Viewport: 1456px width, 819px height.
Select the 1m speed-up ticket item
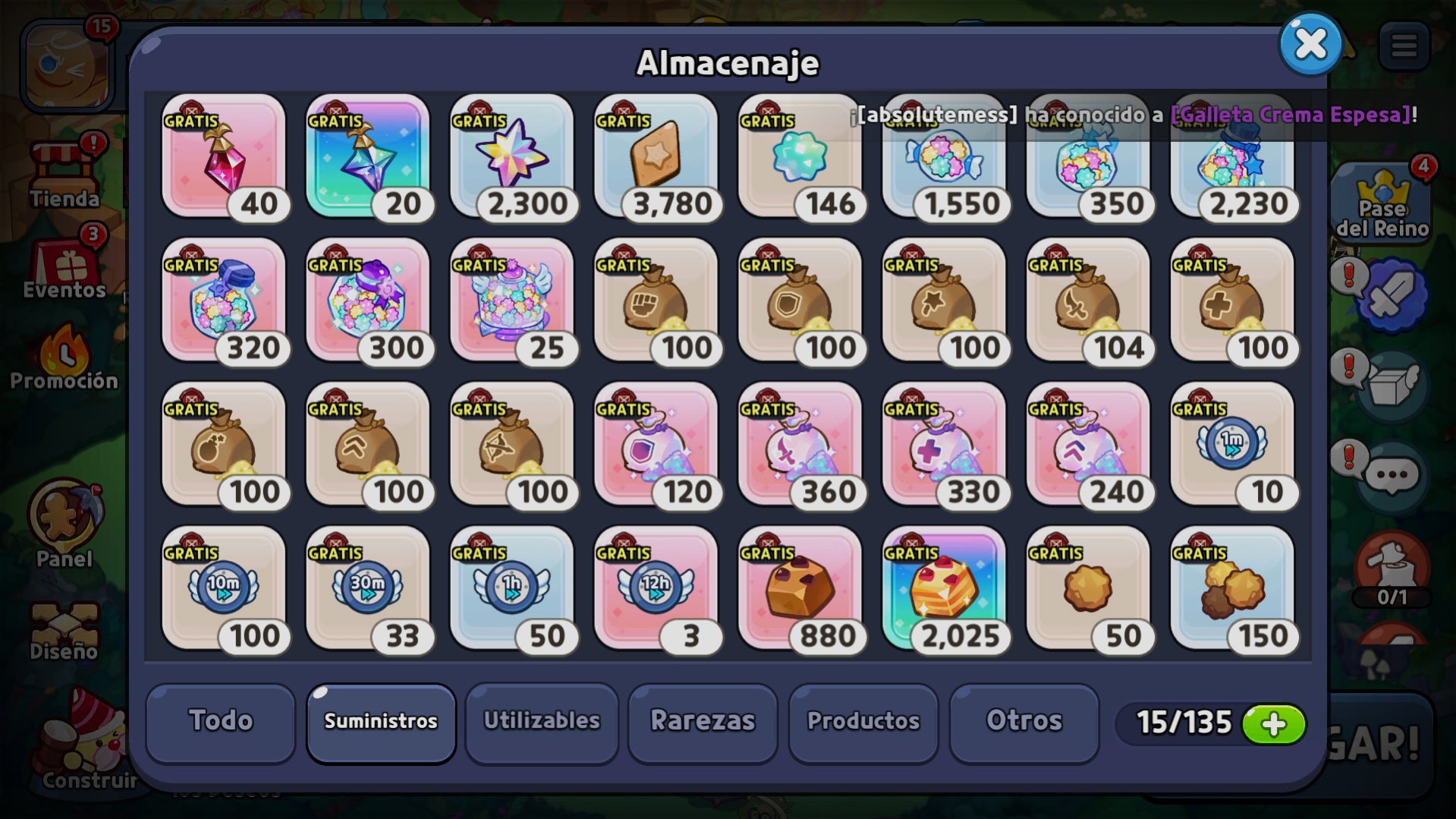(x=1233, y=444)
